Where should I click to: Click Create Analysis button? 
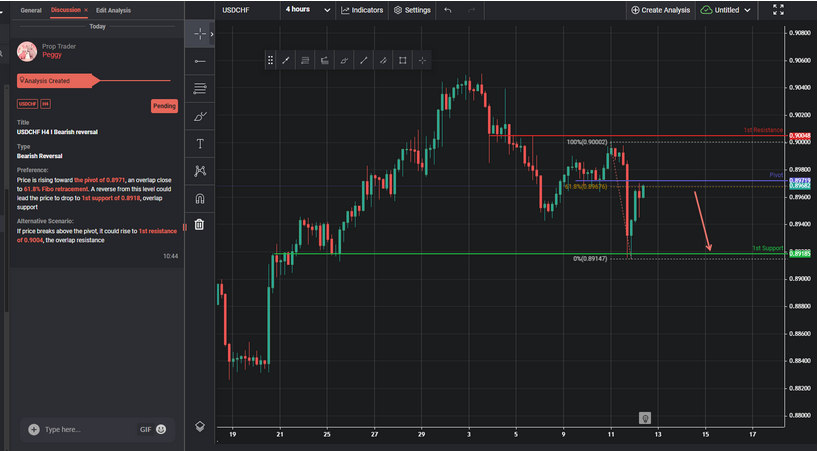coord(660,10)
